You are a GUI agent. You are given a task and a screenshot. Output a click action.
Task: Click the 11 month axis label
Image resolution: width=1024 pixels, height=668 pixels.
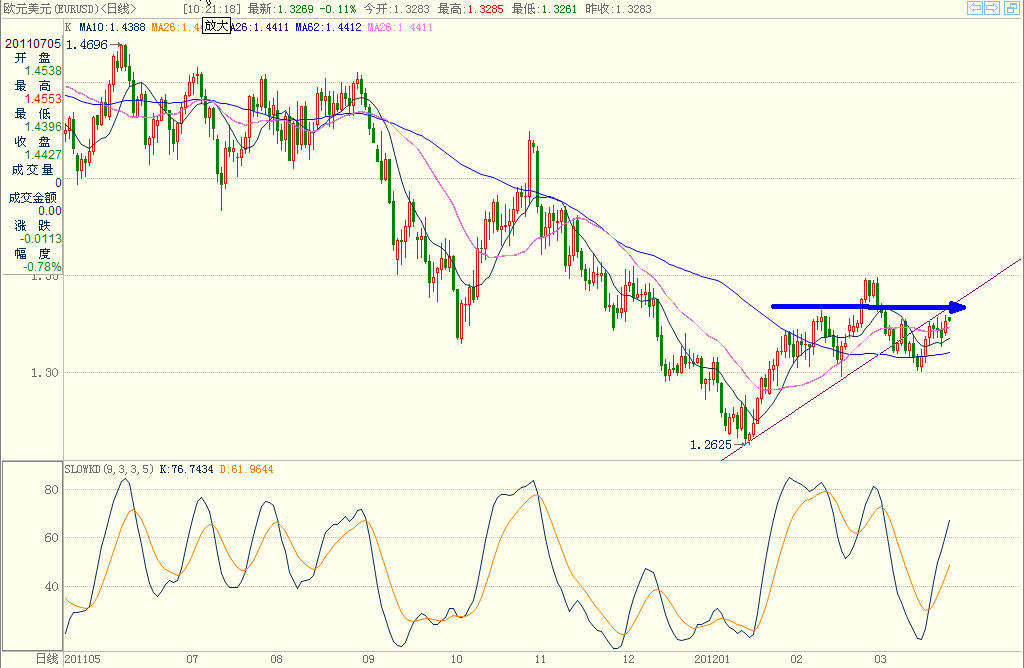(540, 659)
